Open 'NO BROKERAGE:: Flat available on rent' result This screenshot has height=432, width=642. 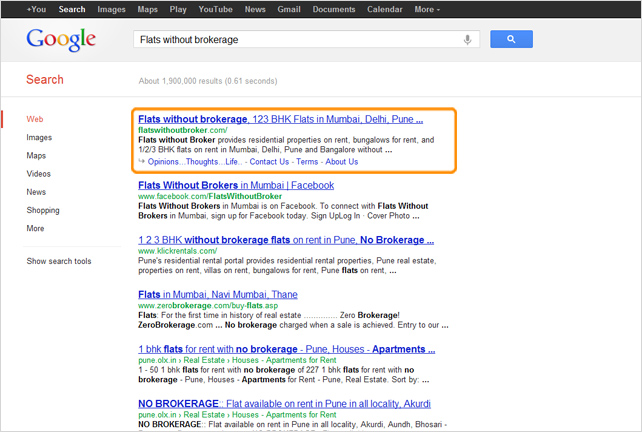tap(284, 404)
